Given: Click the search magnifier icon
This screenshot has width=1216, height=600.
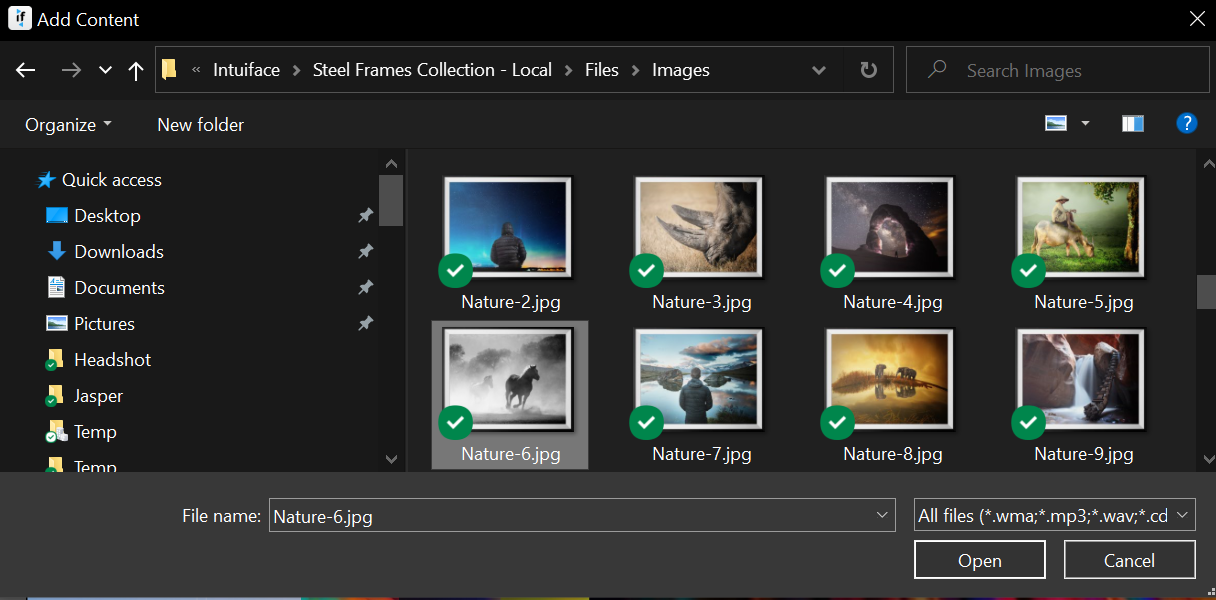Looking at the screenshot, I should (936, 69).
